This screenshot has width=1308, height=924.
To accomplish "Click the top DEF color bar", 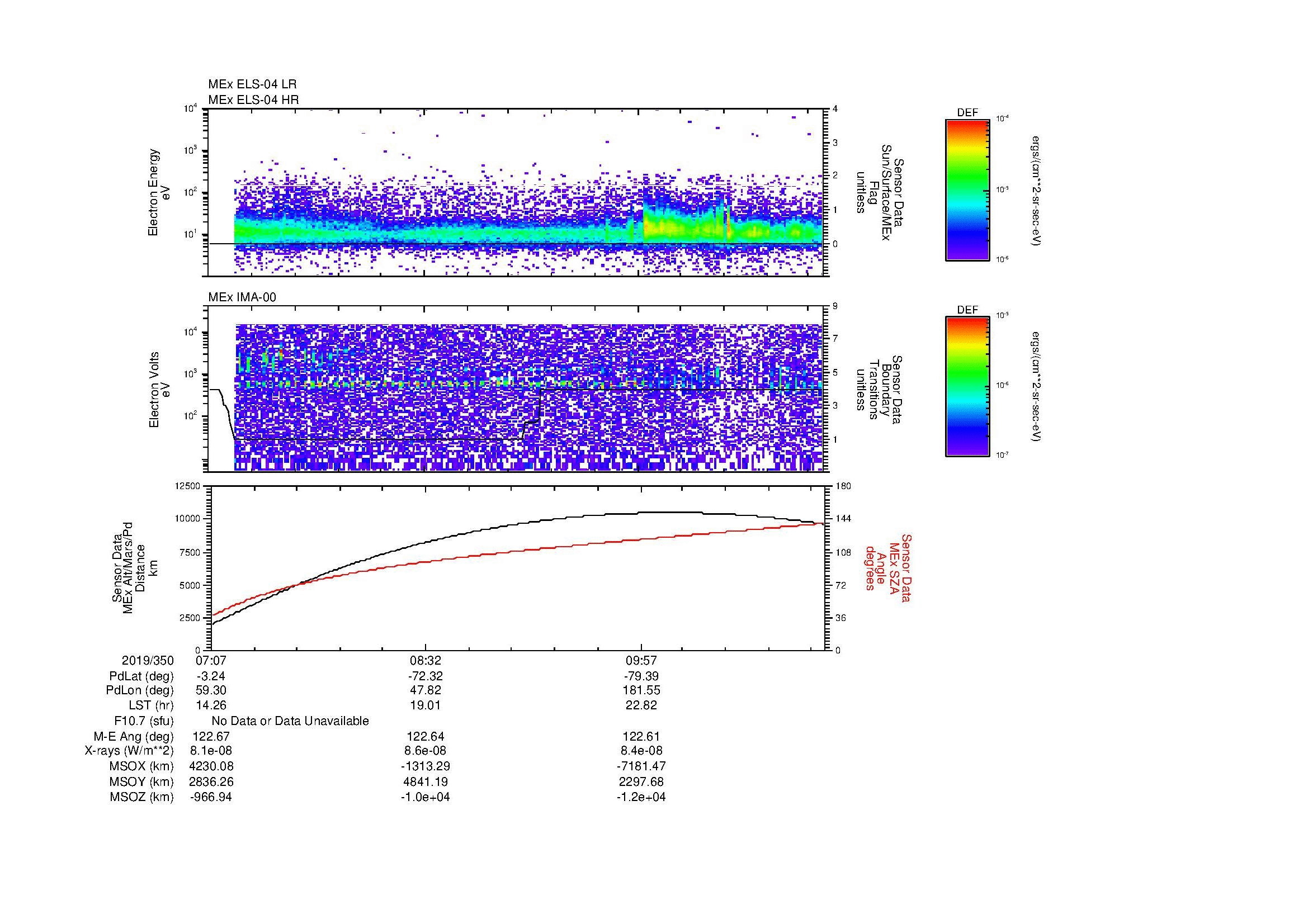I will [x=967, y=190].
